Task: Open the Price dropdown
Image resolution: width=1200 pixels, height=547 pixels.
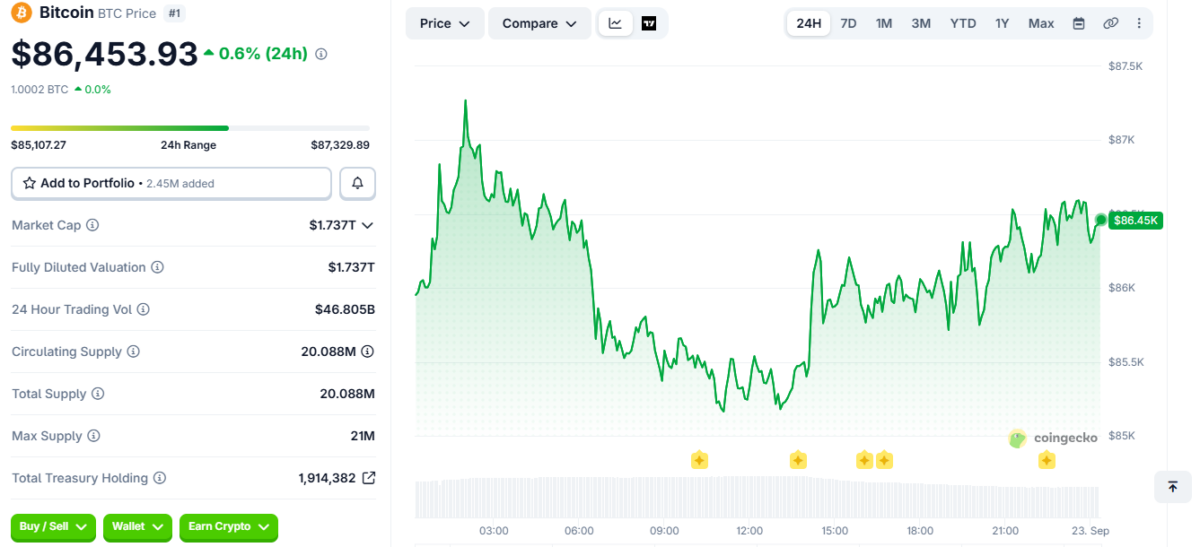Action: 445,23
